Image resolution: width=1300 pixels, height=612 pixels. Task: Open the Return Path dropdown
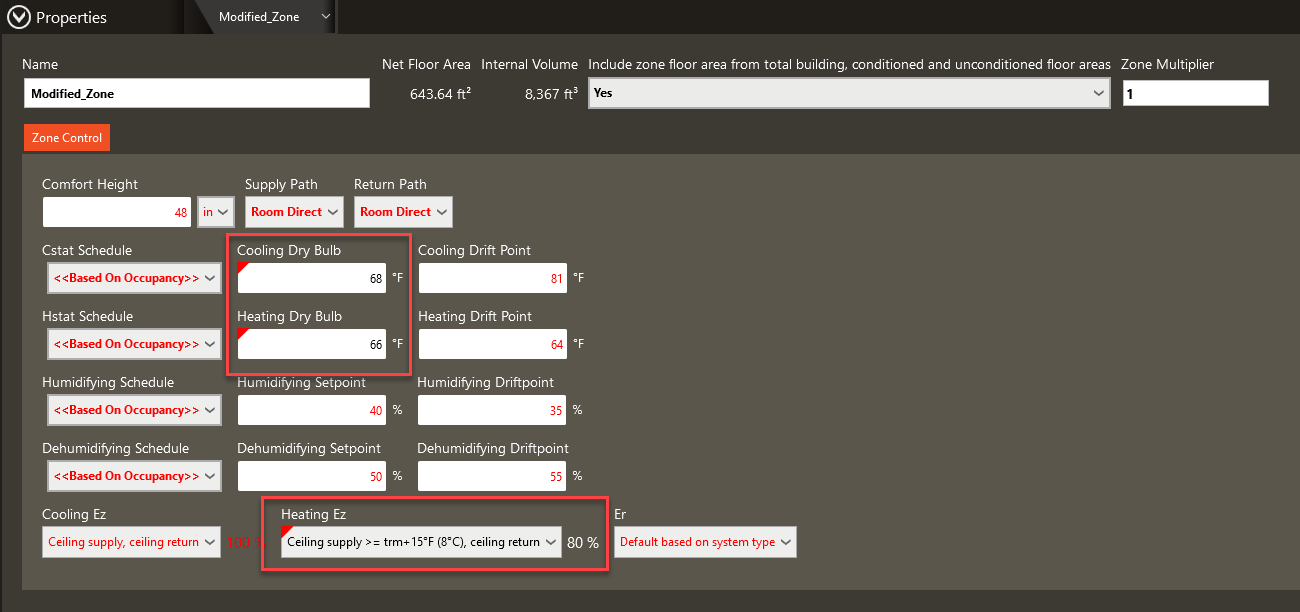click(x=403, y=212)
